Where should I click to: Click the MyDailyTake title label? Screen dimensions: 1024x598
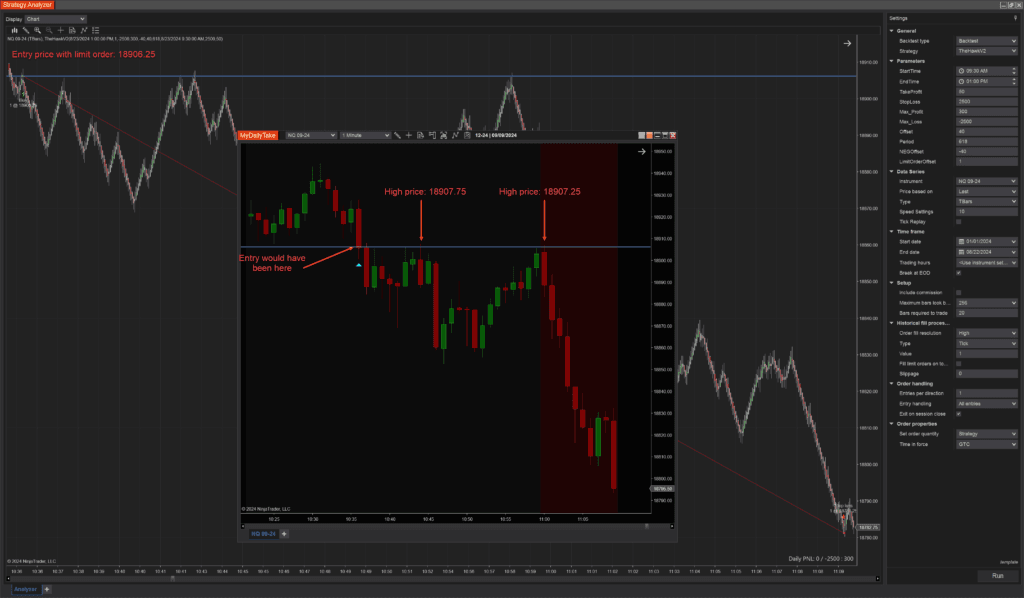point(258,135)
